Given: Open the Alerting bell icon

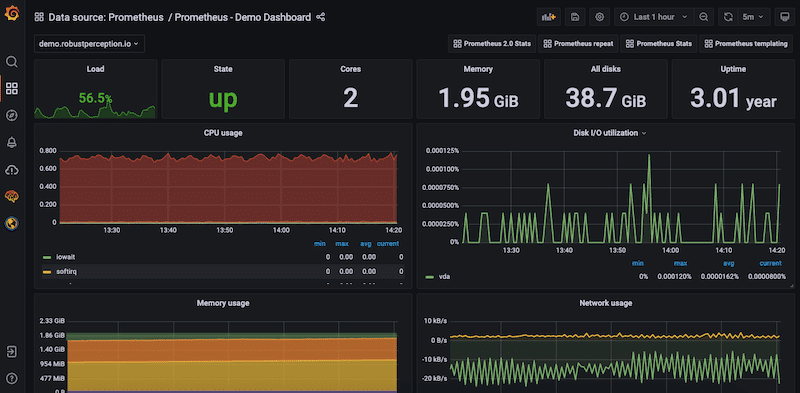Looking at the screenshot, I should pyautogui.click(x=12, y=143).
